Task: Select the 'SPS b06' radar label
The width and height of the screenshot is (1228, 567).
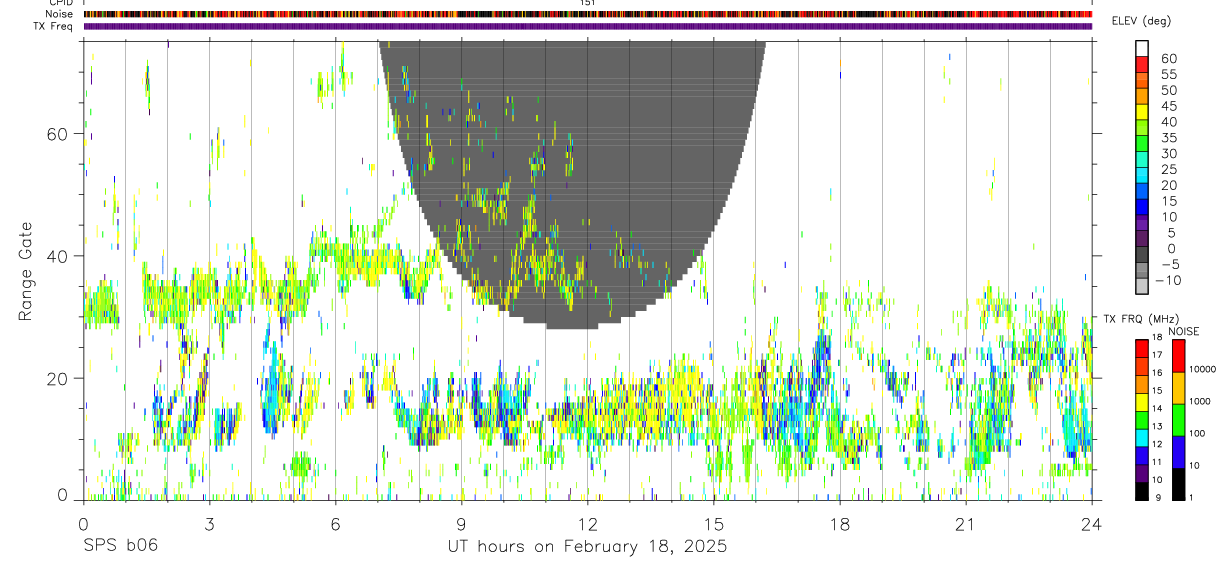Action: click(120, 546)
